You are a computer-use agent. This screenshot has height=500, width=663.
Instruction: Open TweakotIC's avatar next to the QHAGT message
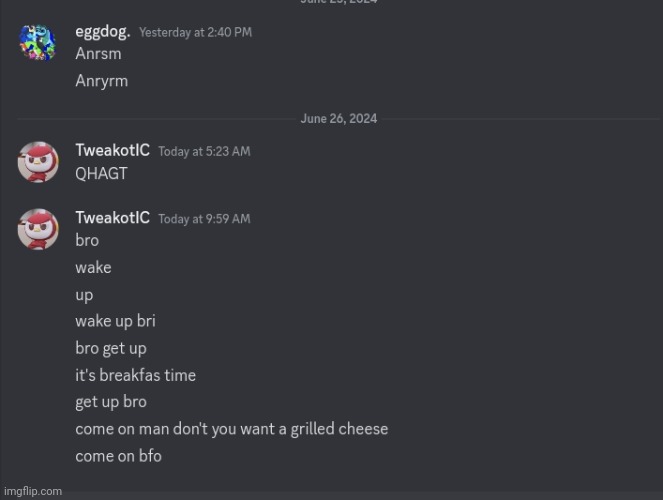click(38, 161)
